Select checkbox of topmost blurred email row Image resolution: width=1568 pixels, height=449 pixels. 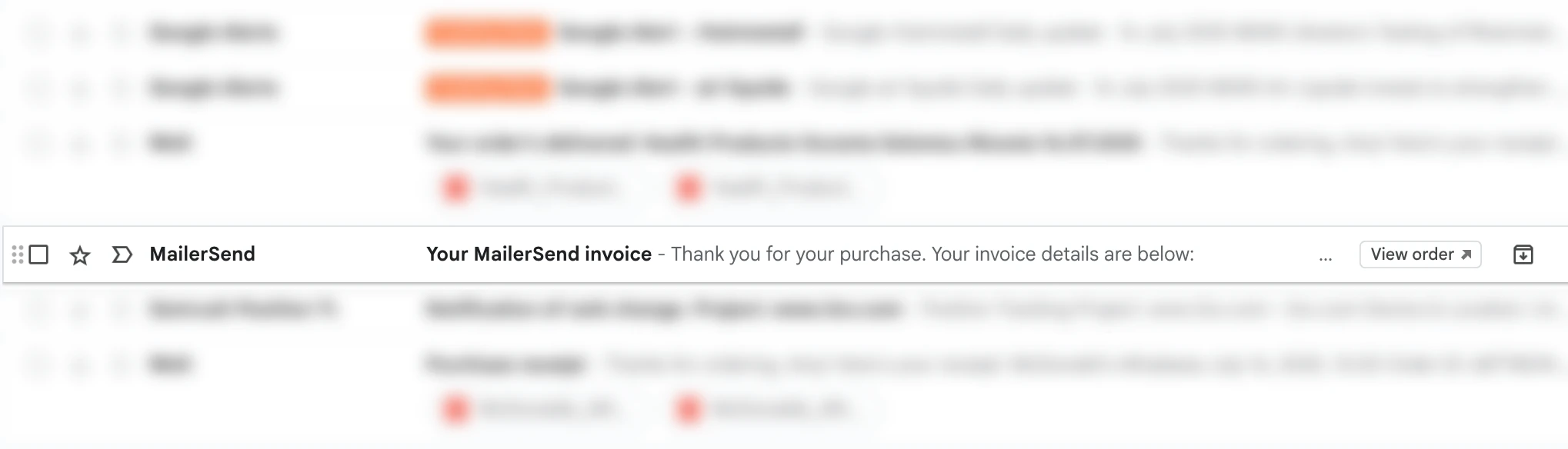click(38, 32)
